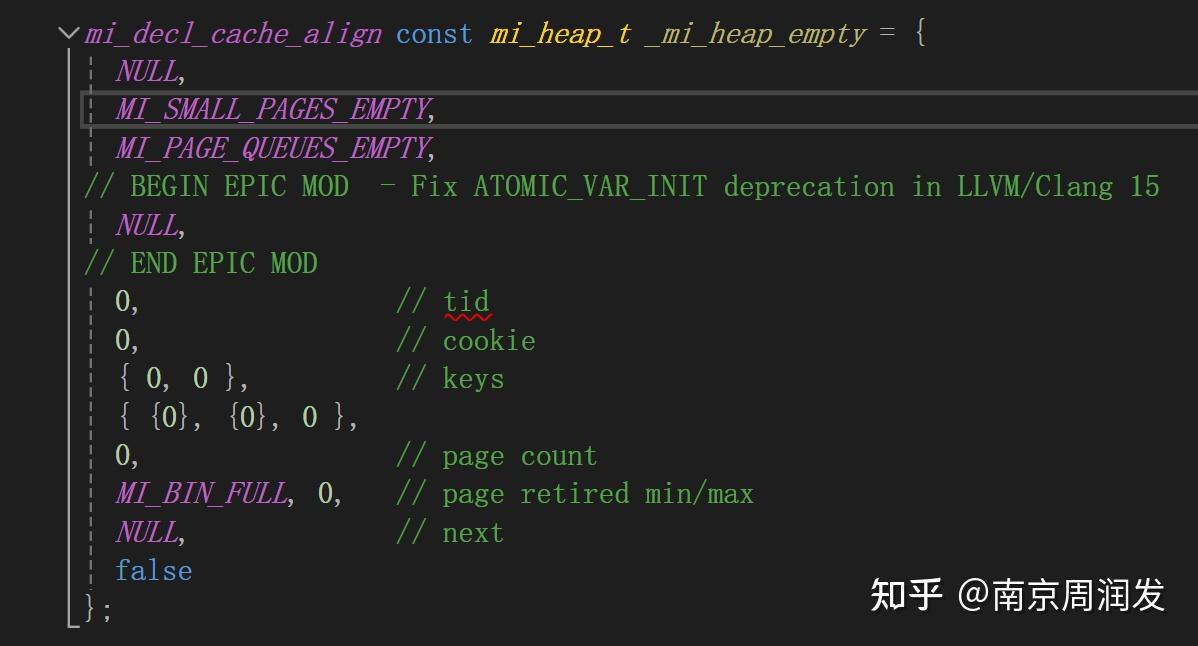Select the mi_heap_t type name
1198x646 pixels.
coord(558,33)
